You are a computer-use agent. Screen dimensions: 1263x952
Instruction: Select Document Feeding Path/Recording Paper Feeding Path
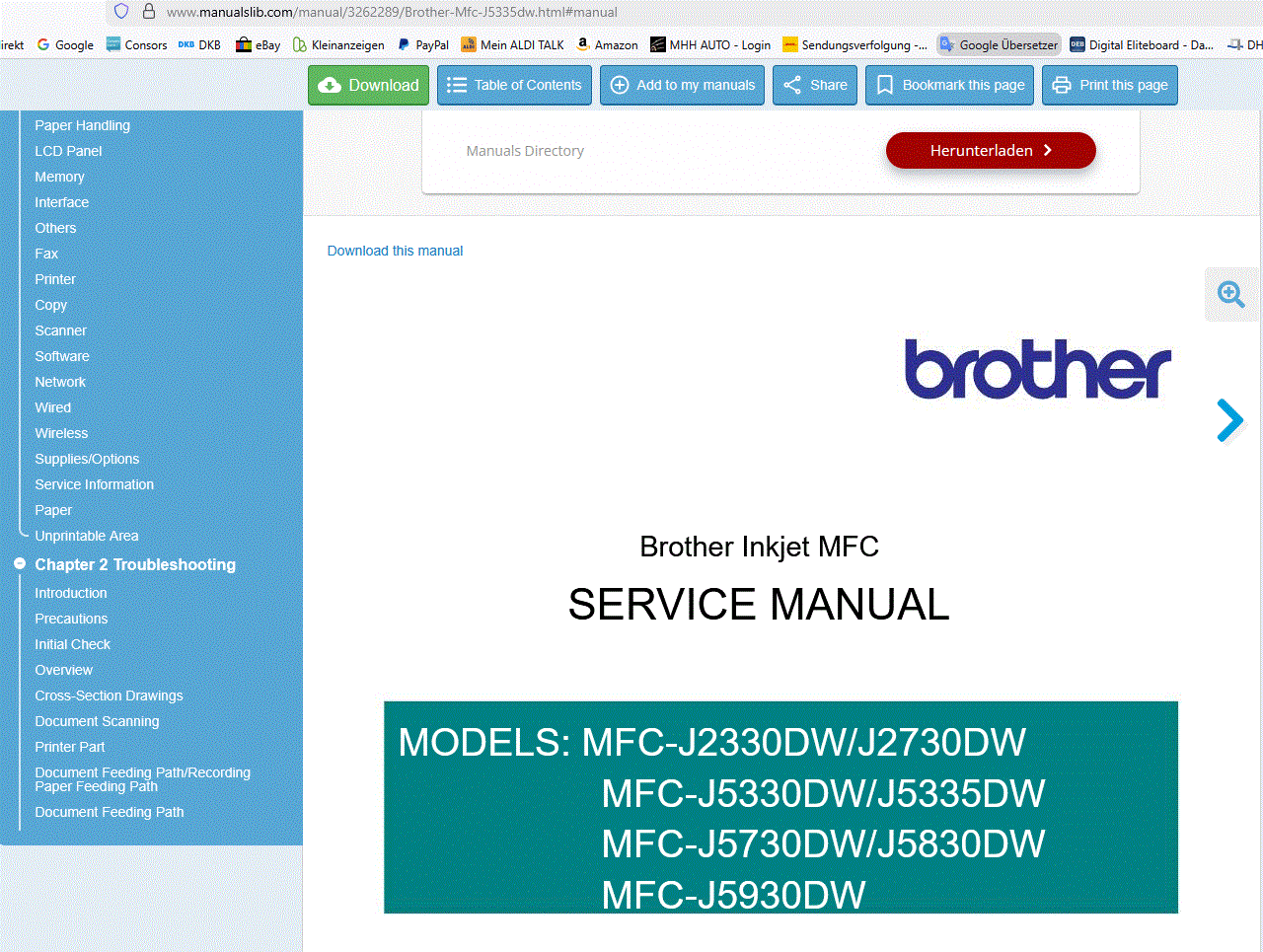point(142,779)
